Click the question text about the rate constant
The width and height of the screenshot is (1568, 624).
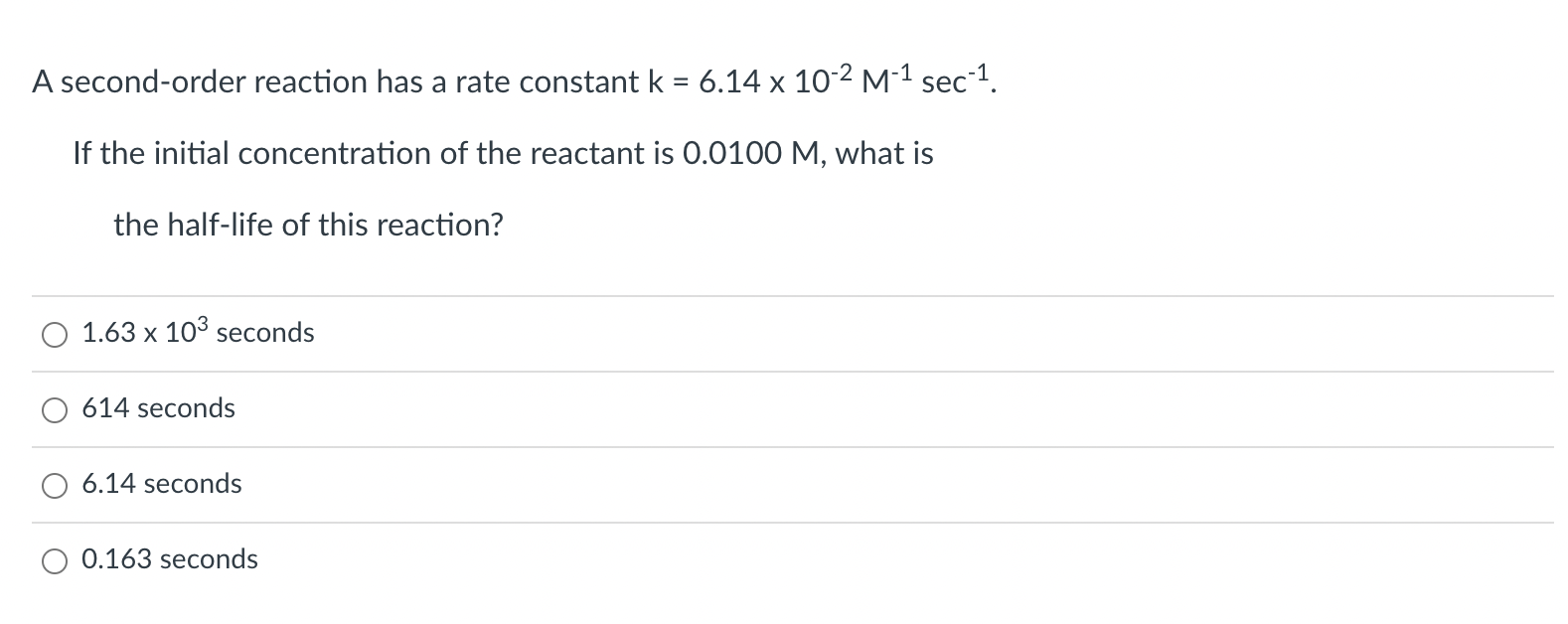pyautogui.click(x=514, y=82)
